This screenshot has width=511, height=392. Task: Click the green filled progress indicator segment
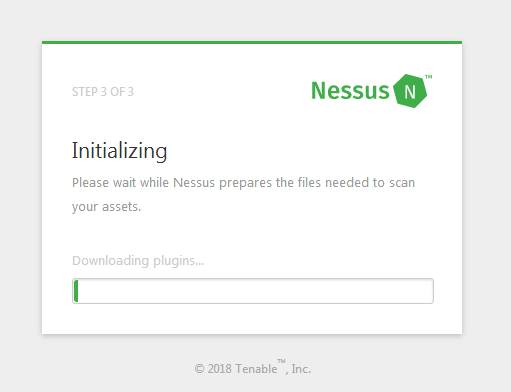76,291
